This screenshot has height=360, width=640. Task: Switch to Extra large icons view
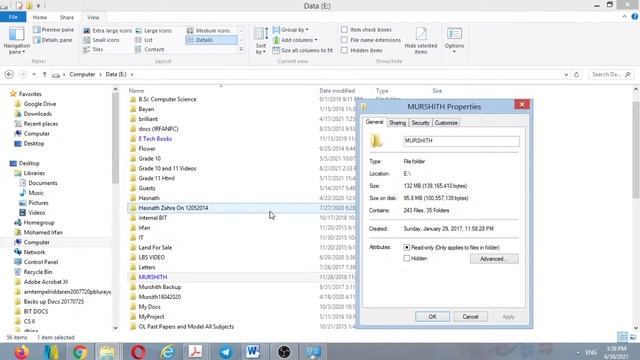pyautogui.click(x=107, y=31)
